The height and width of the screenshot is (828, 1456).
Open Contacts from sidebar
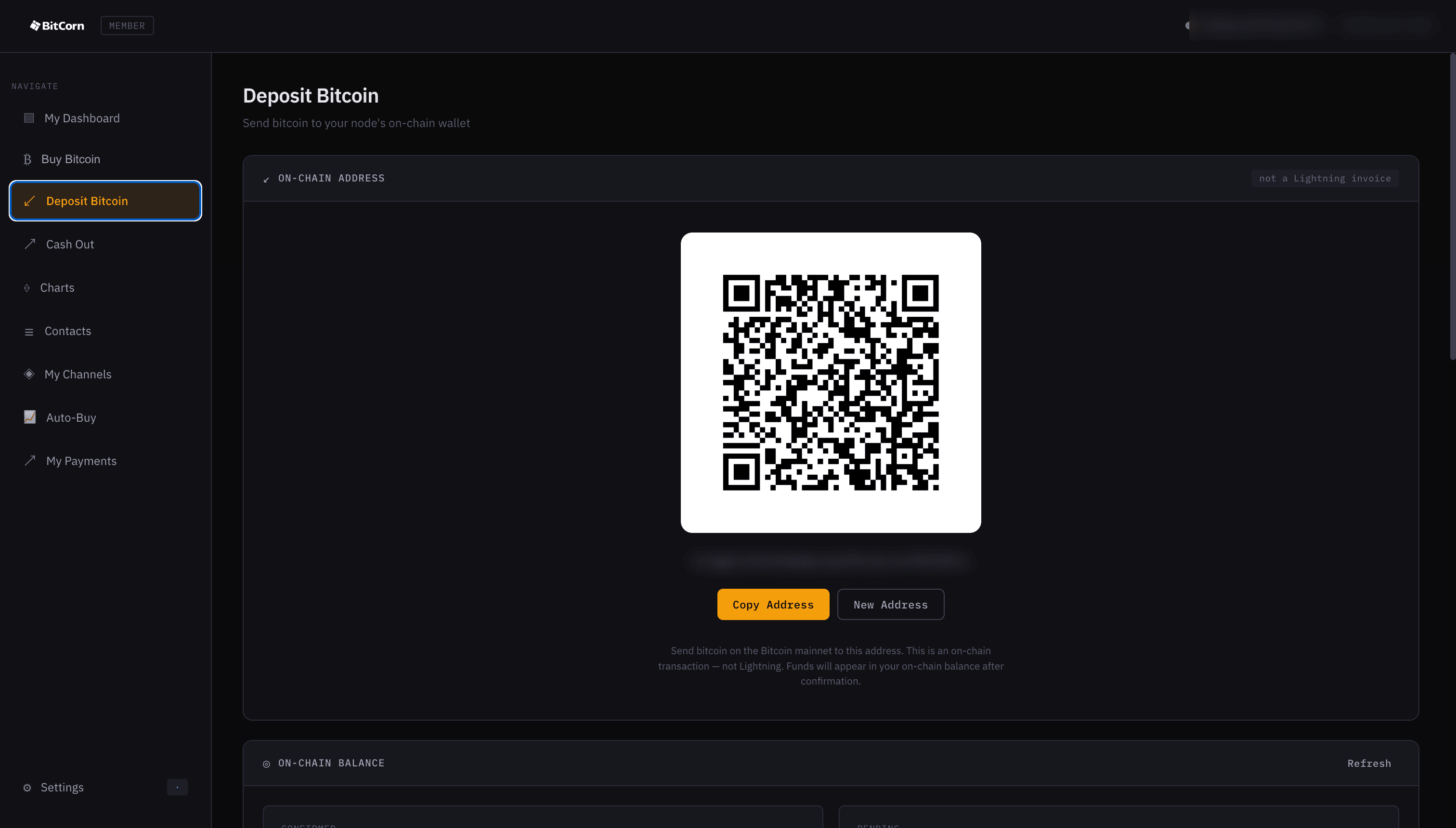click(105, 331)
